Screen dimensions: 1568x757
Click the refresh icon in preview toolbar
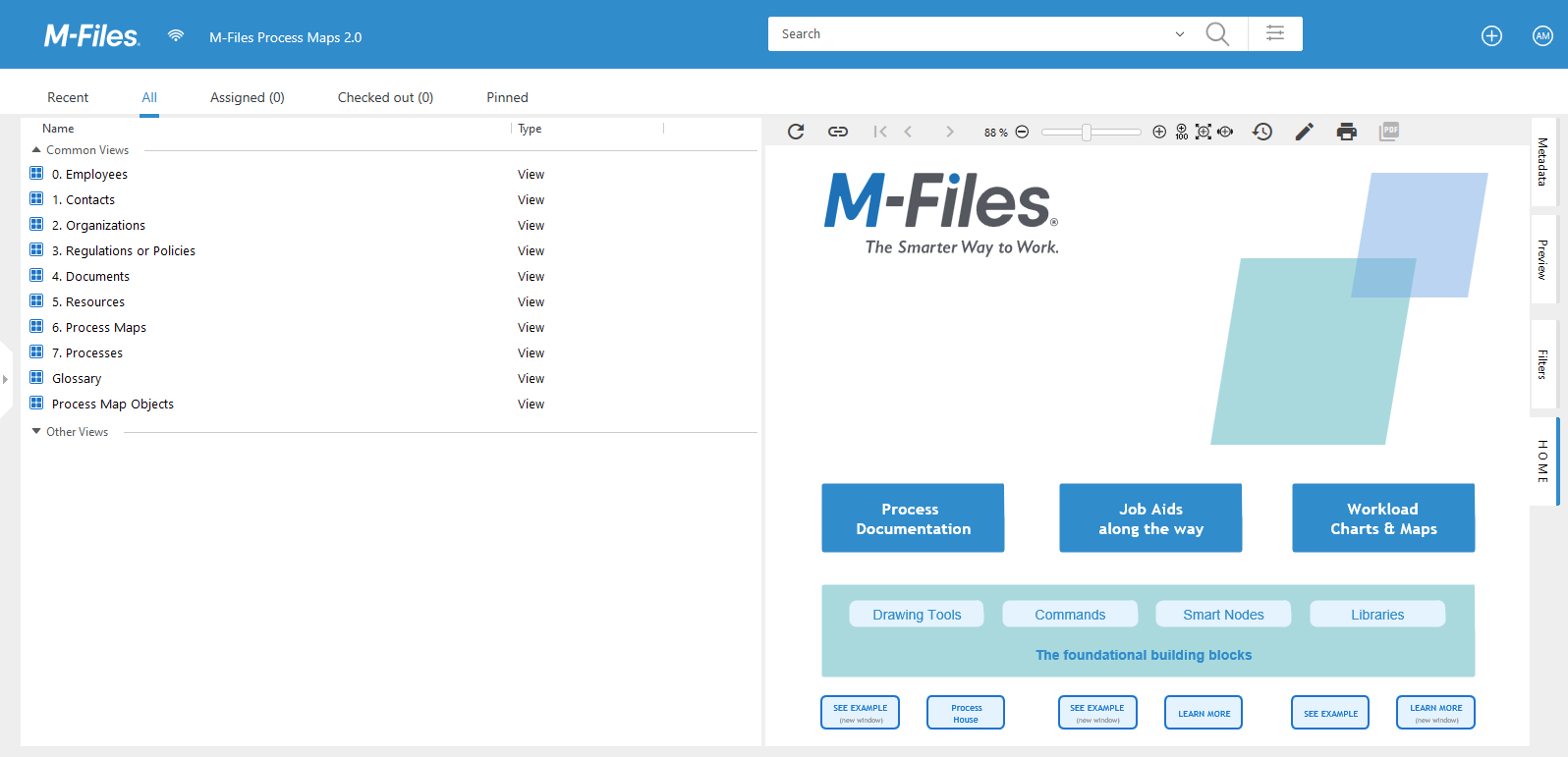point(796,132)
